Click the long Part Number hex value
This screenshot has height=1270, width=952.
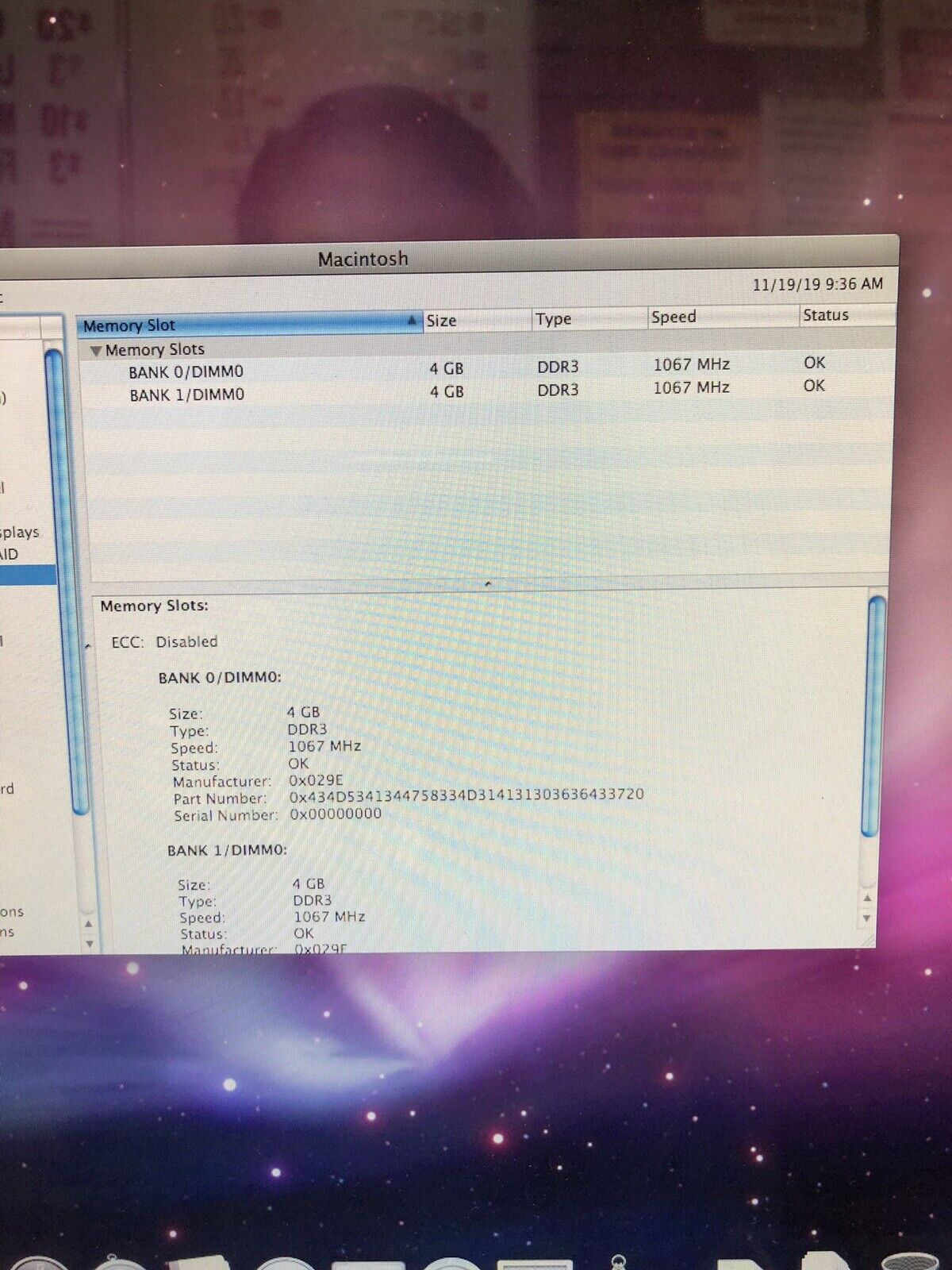466,795
